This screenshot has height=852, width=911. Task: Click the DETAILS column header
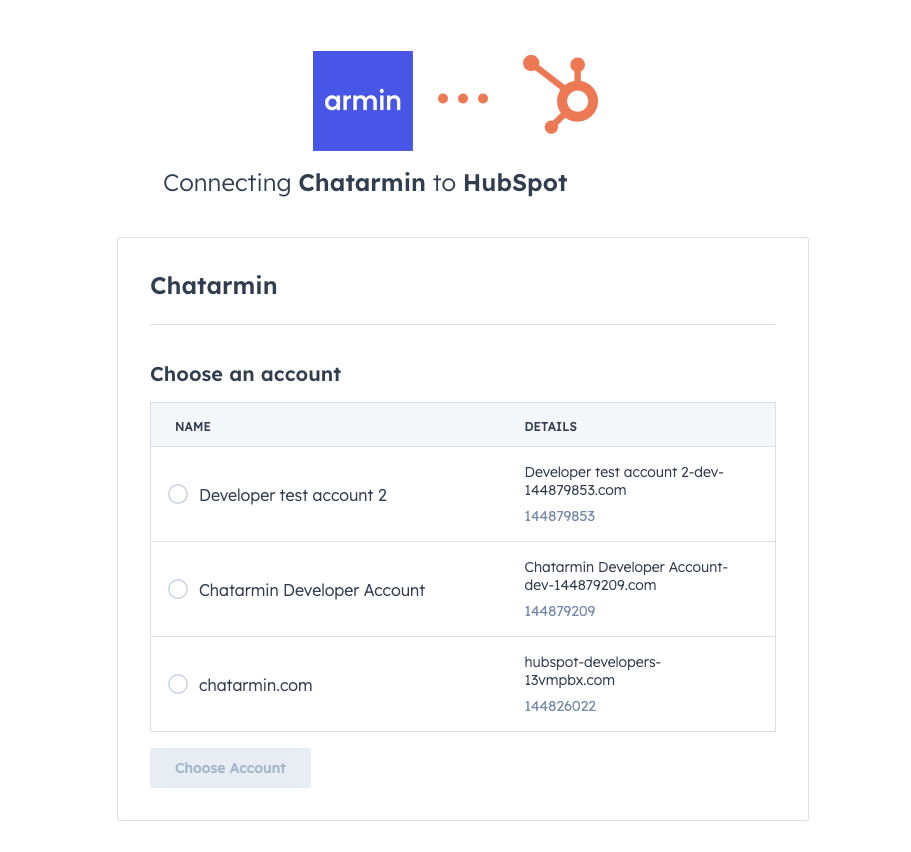pyautogui.click(x=551, y=426)
